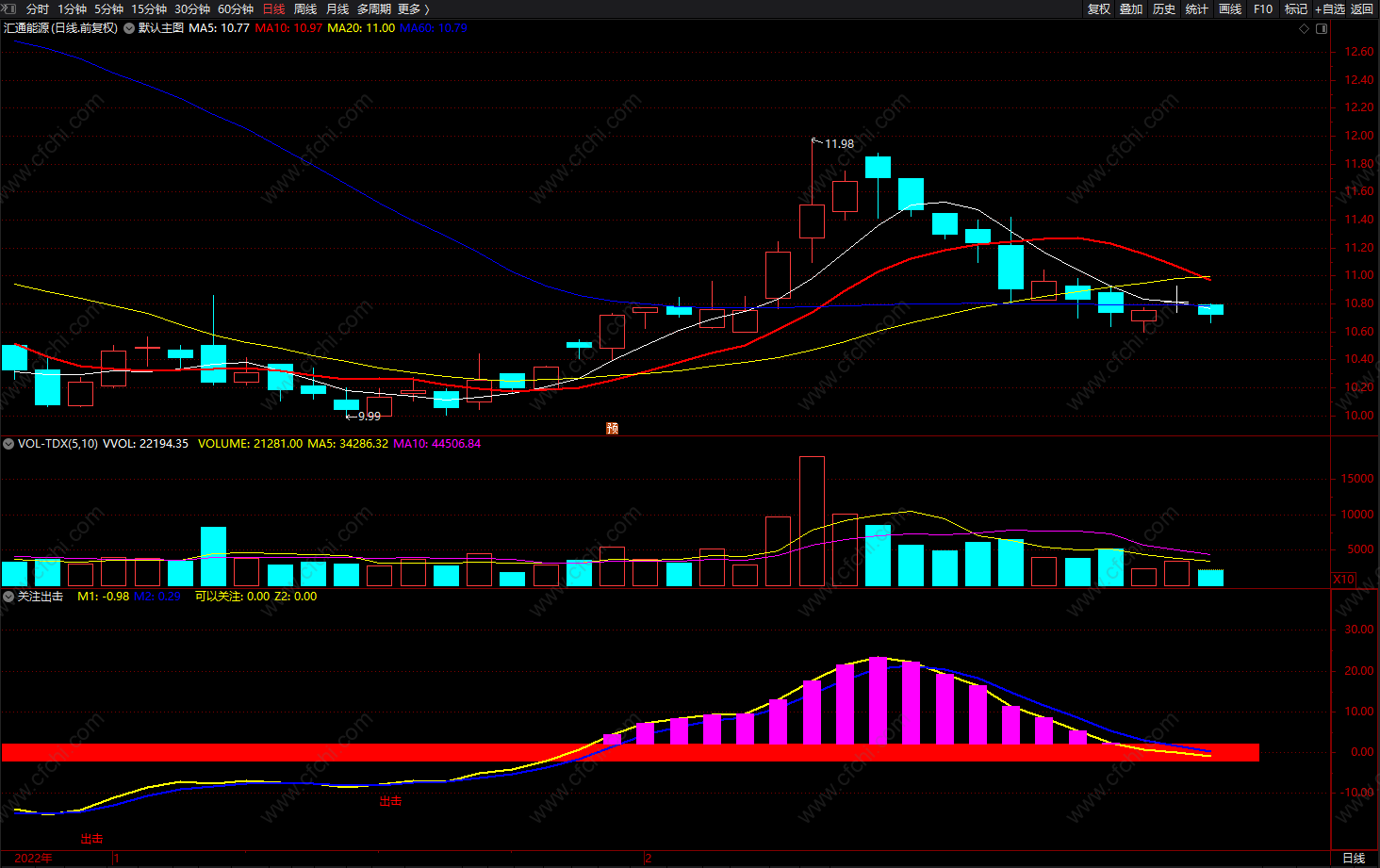
Task: Expand the VOL-TDX indicator dropdown arrow
Action: pos(8,443)
